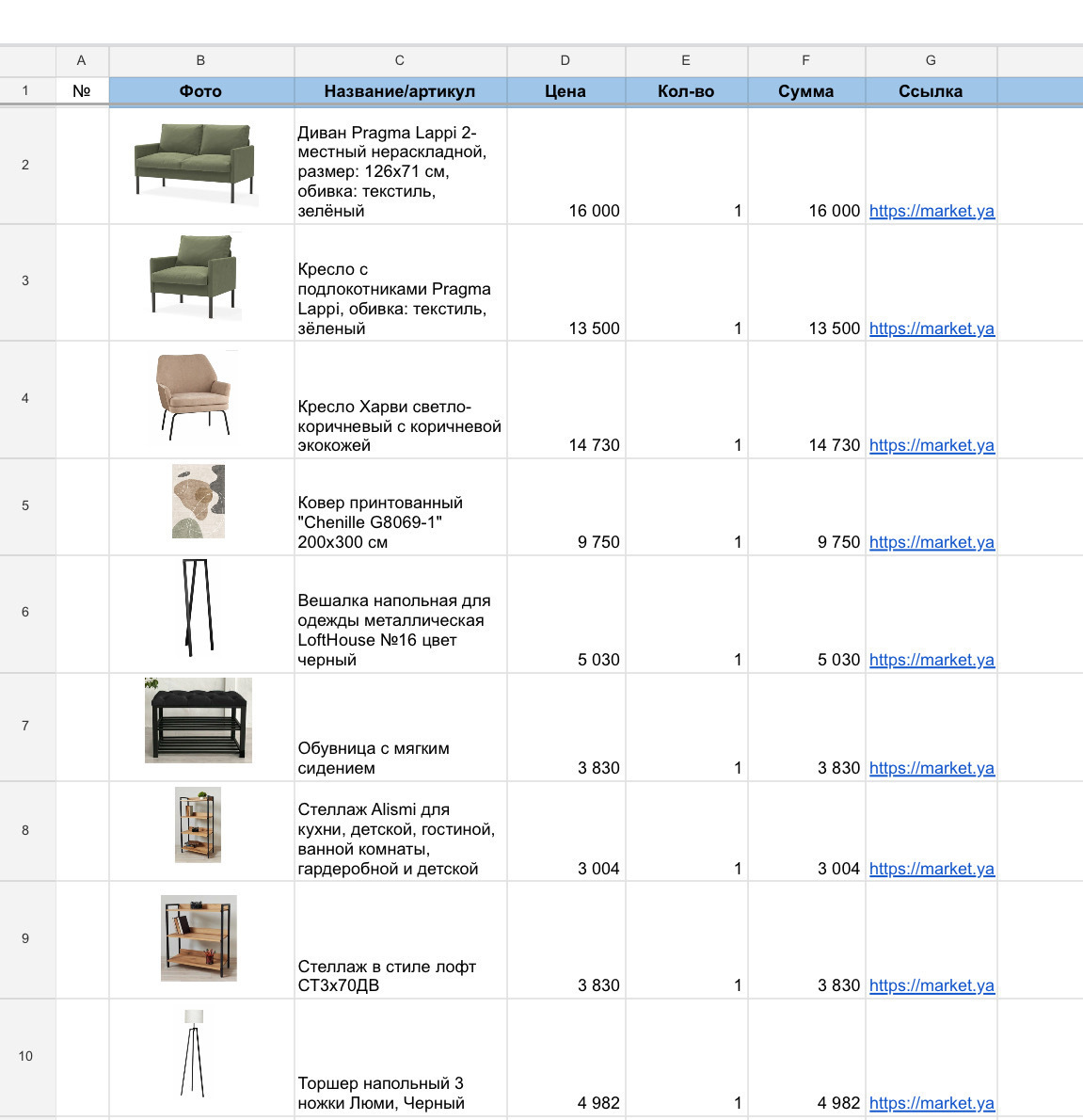Open the link in the 13 500 armchair row

pos(932,328)
